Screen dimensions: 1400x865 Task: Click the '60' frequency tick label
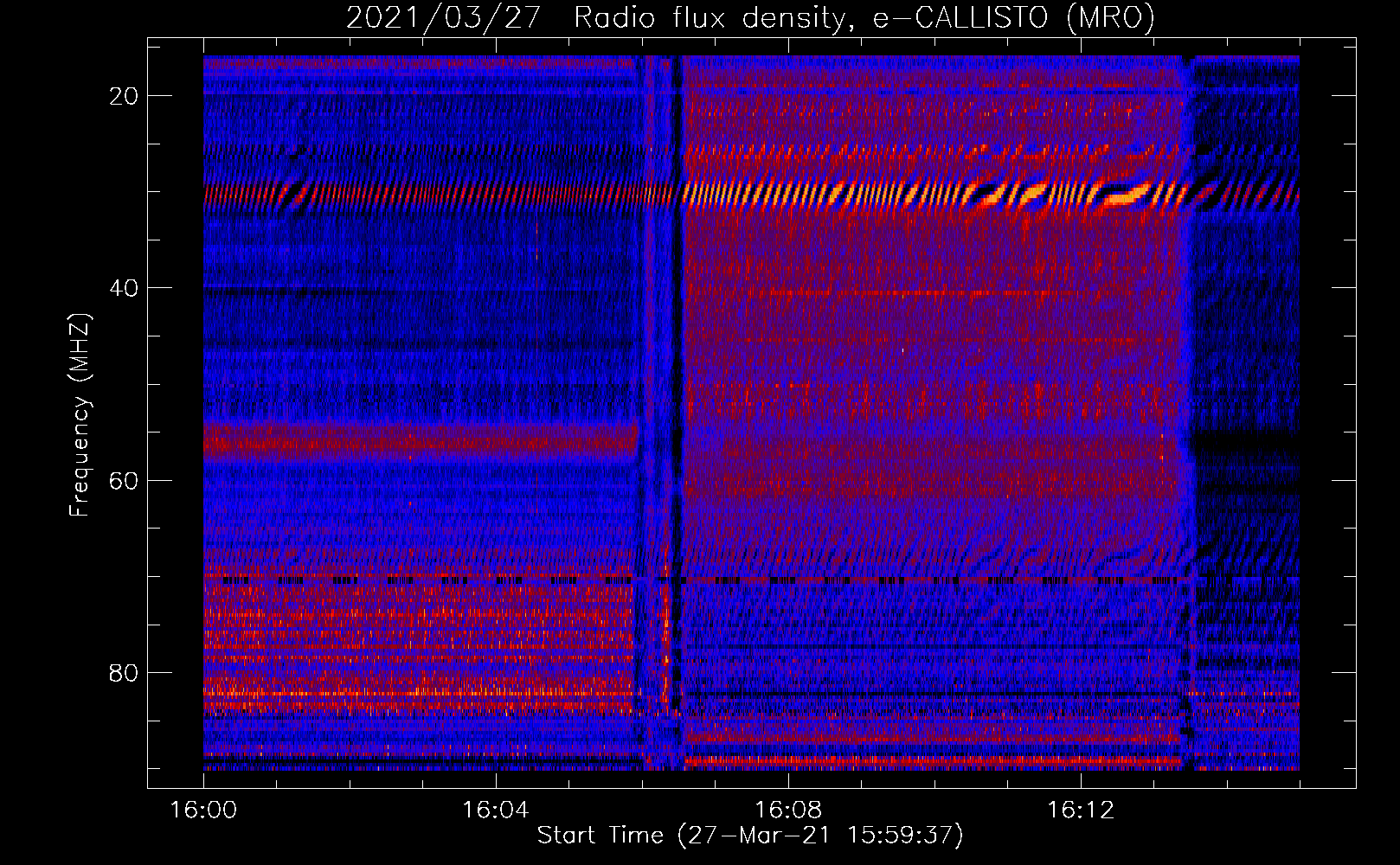click(x=125, y=480)
